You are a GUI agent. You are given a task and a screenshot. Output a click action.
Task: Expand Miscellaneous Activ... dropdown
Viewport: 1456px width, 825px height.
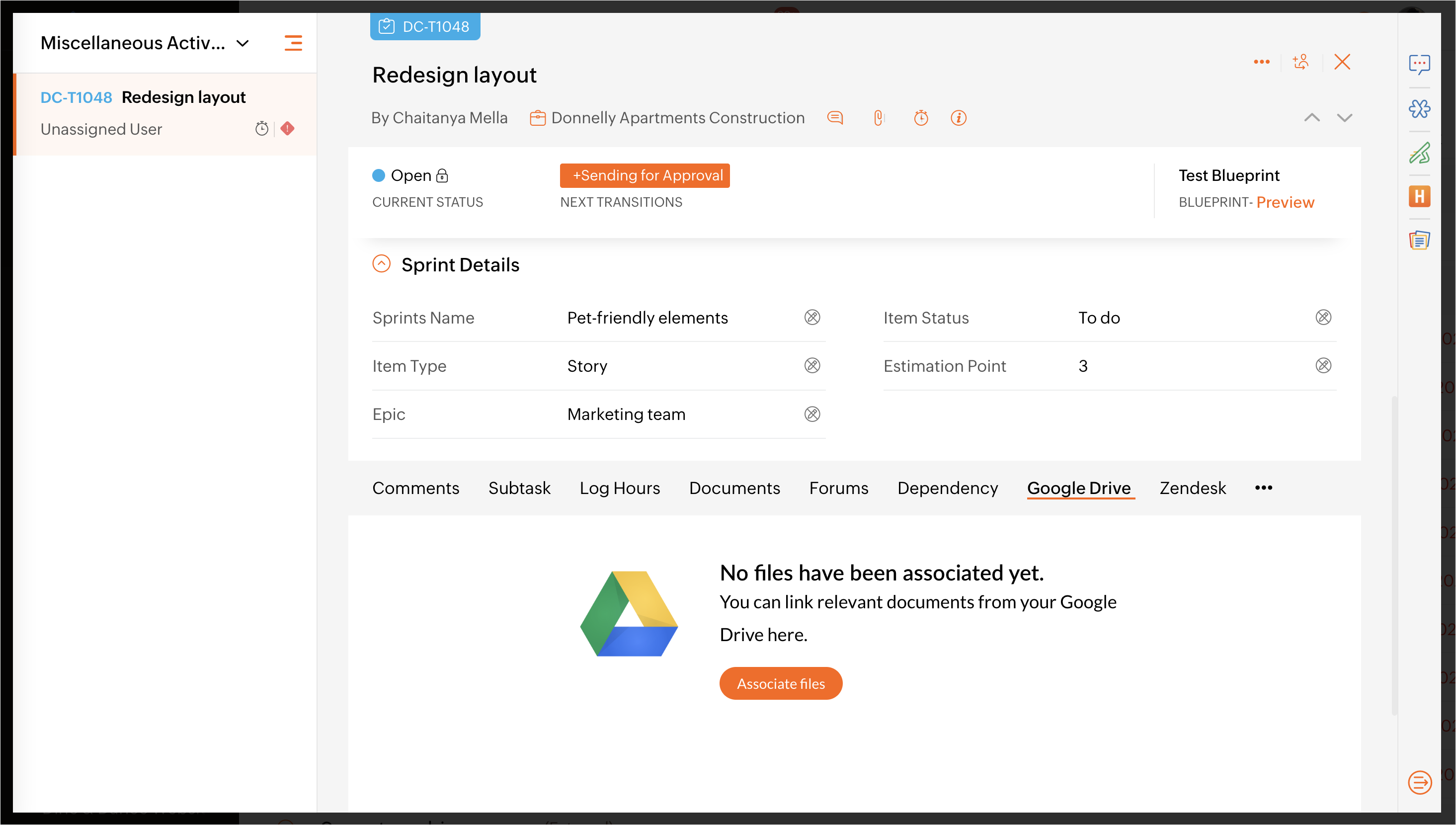pos(243,44)
